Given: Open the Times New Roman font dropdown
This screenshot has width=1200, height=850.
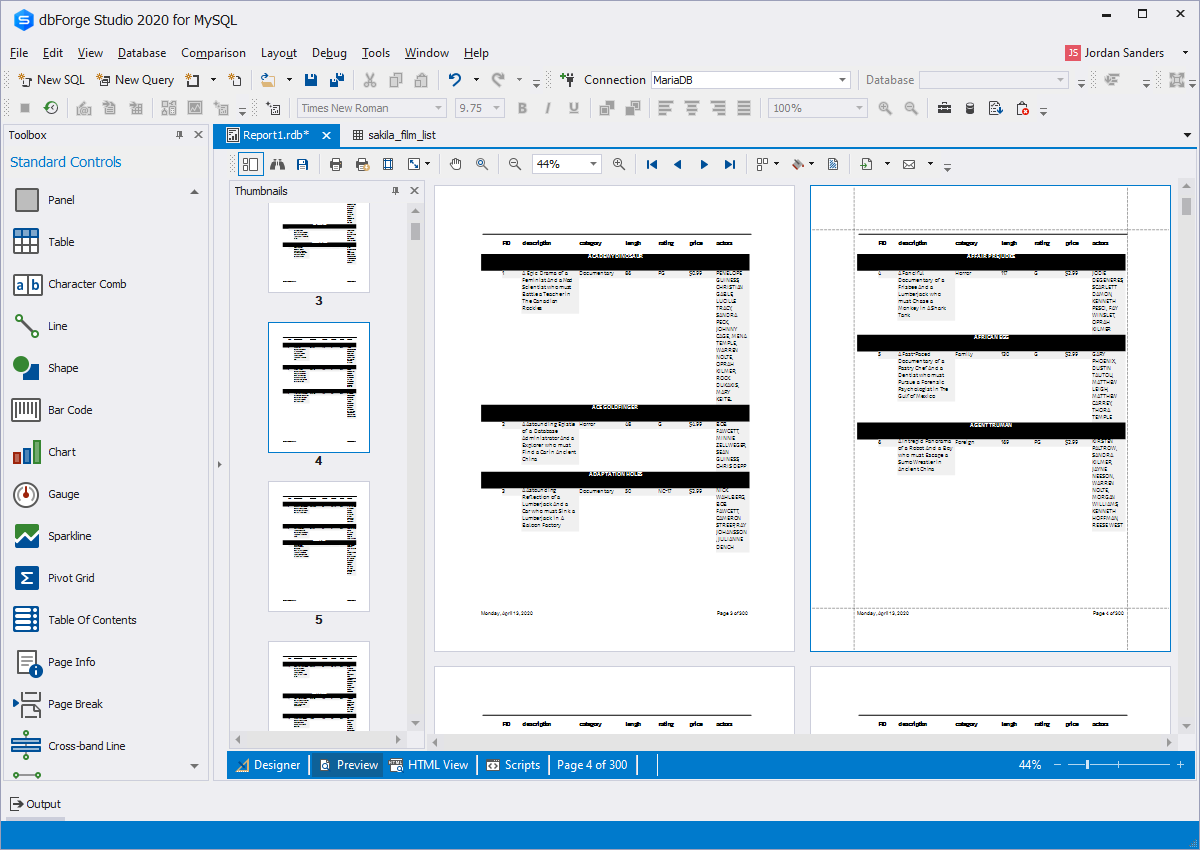Looking at the screenshot, I should point(438,108).
